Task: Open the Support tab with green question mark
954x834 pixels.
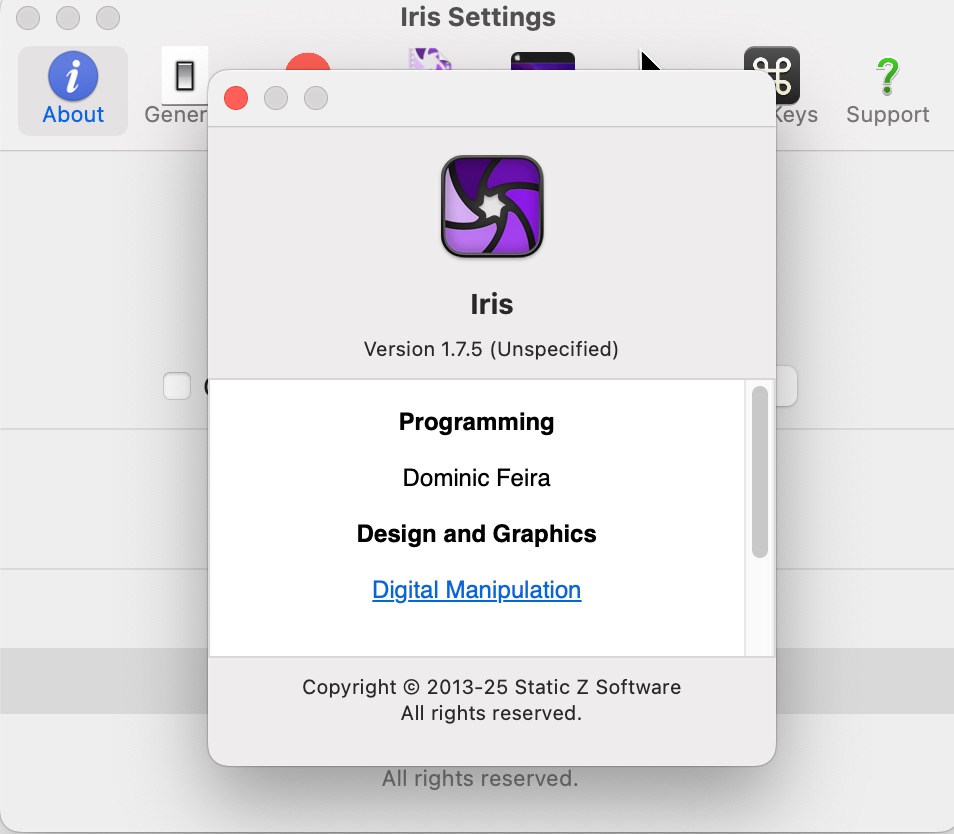Action: pyautogui.click(x=887, y=90)
